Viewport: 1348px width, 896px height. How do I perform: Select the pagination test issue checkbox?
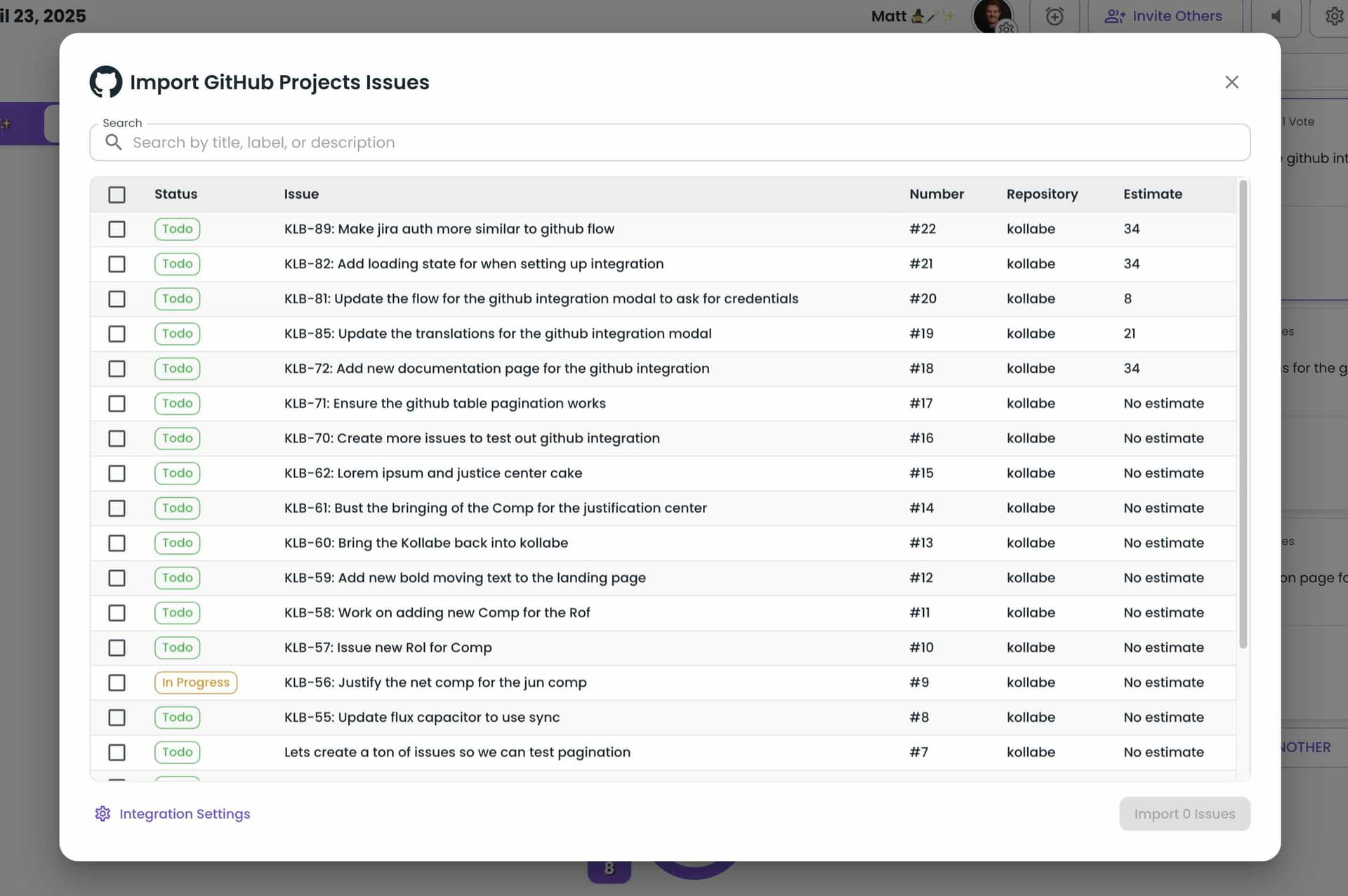[117, 752]
